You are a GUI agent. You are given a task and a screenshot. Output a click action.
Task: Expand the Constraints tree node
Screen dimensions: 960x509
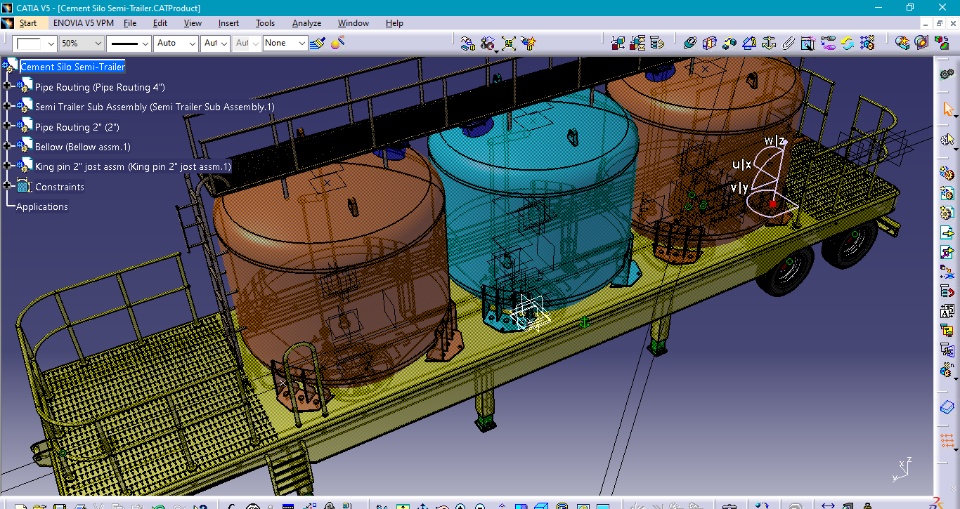(7, 186)
